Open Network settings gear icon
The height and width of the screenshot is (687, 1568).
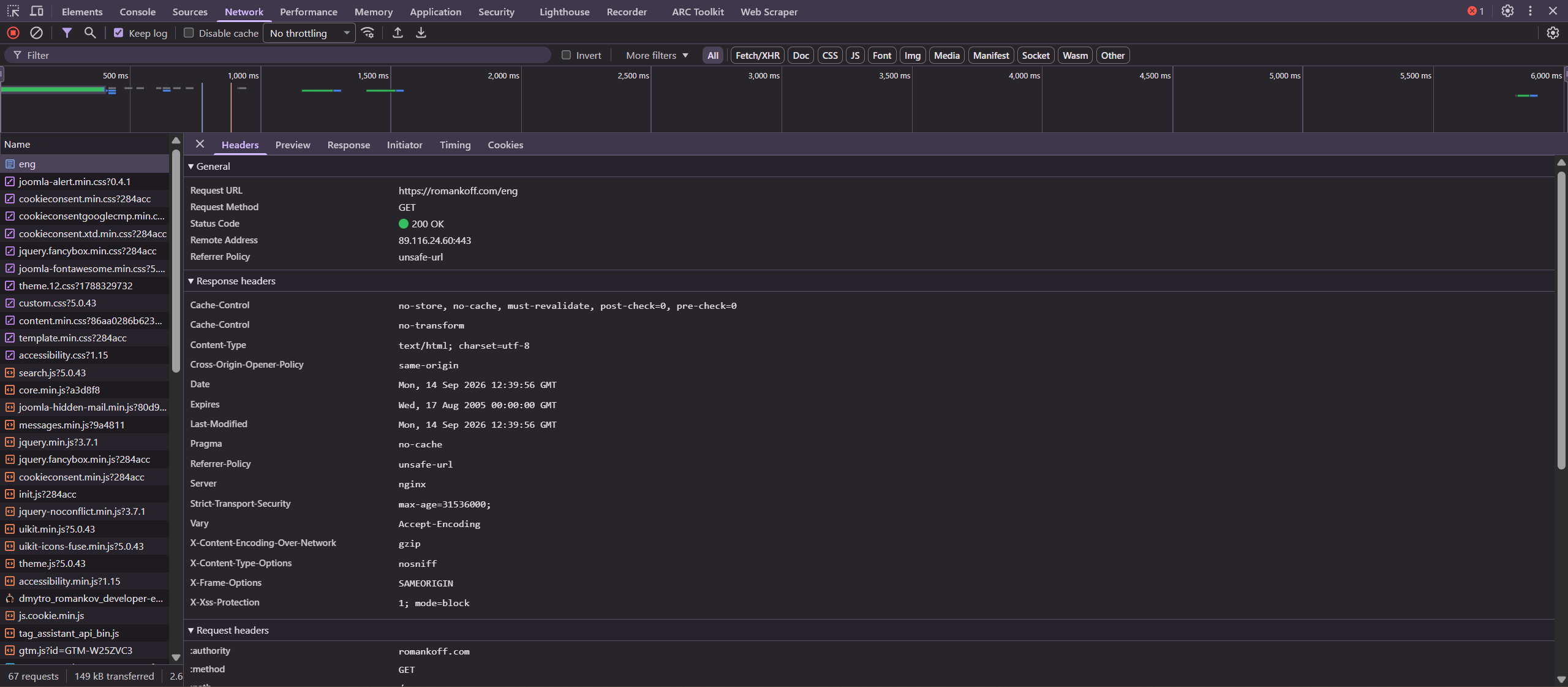1553,33
